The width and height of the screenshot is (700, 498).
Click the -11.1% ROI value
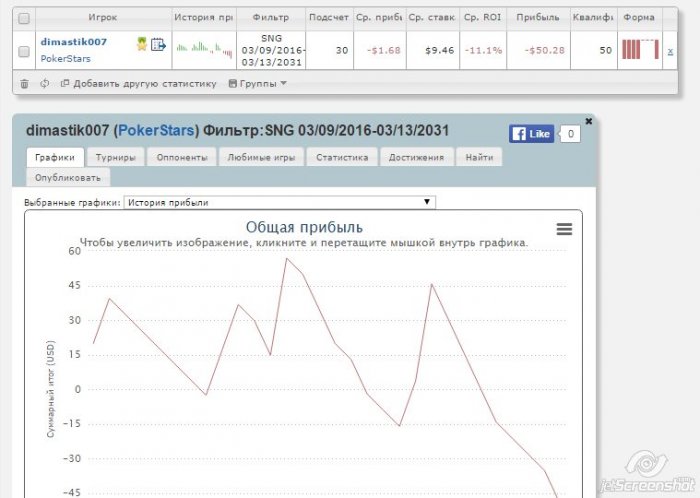click(x=483, y=50)
